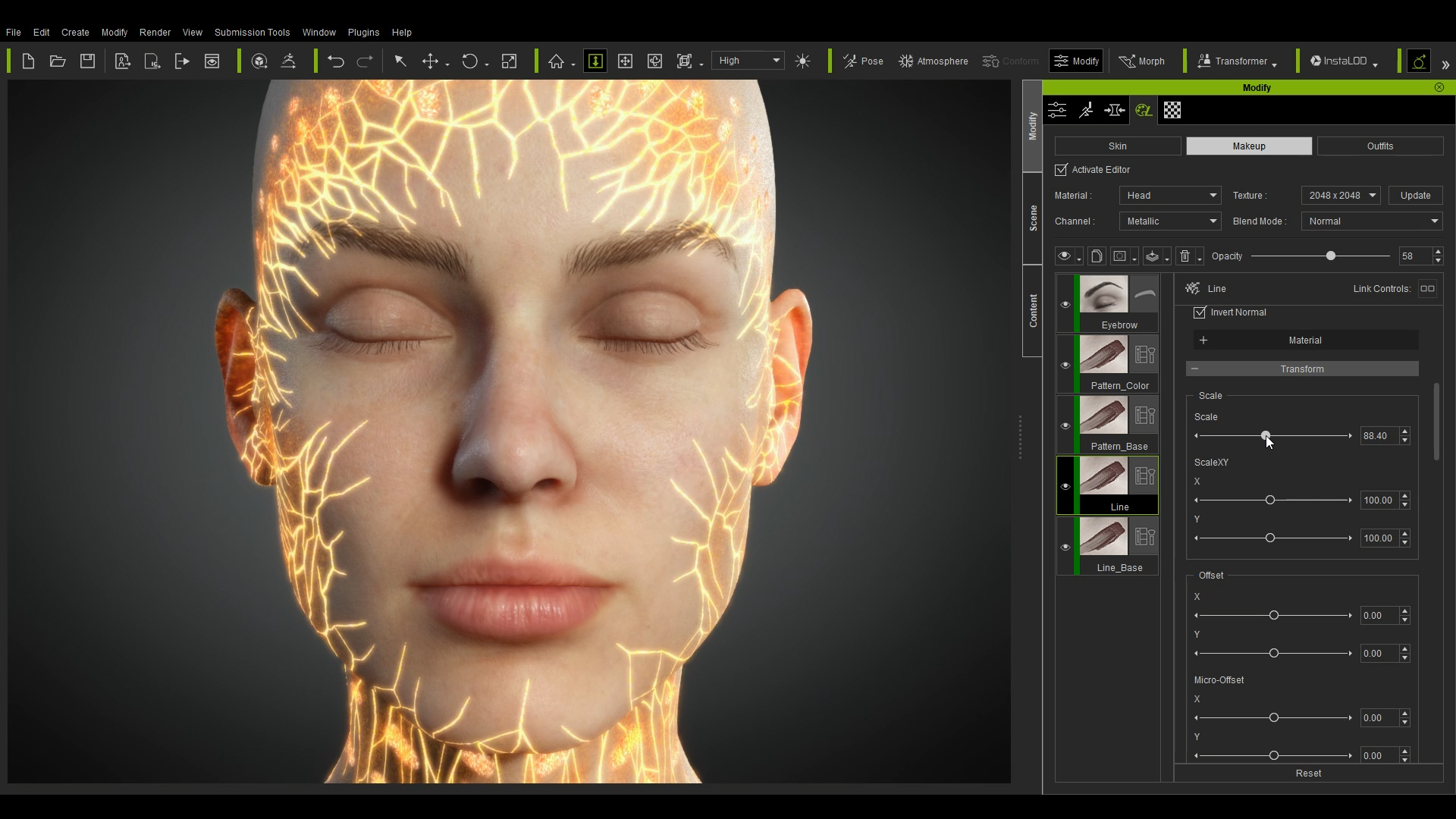Viewport: 1456px width, 819px height.
Task: Open the sliders Attribute tab icon in Modify
Action: pos(1057,111)
